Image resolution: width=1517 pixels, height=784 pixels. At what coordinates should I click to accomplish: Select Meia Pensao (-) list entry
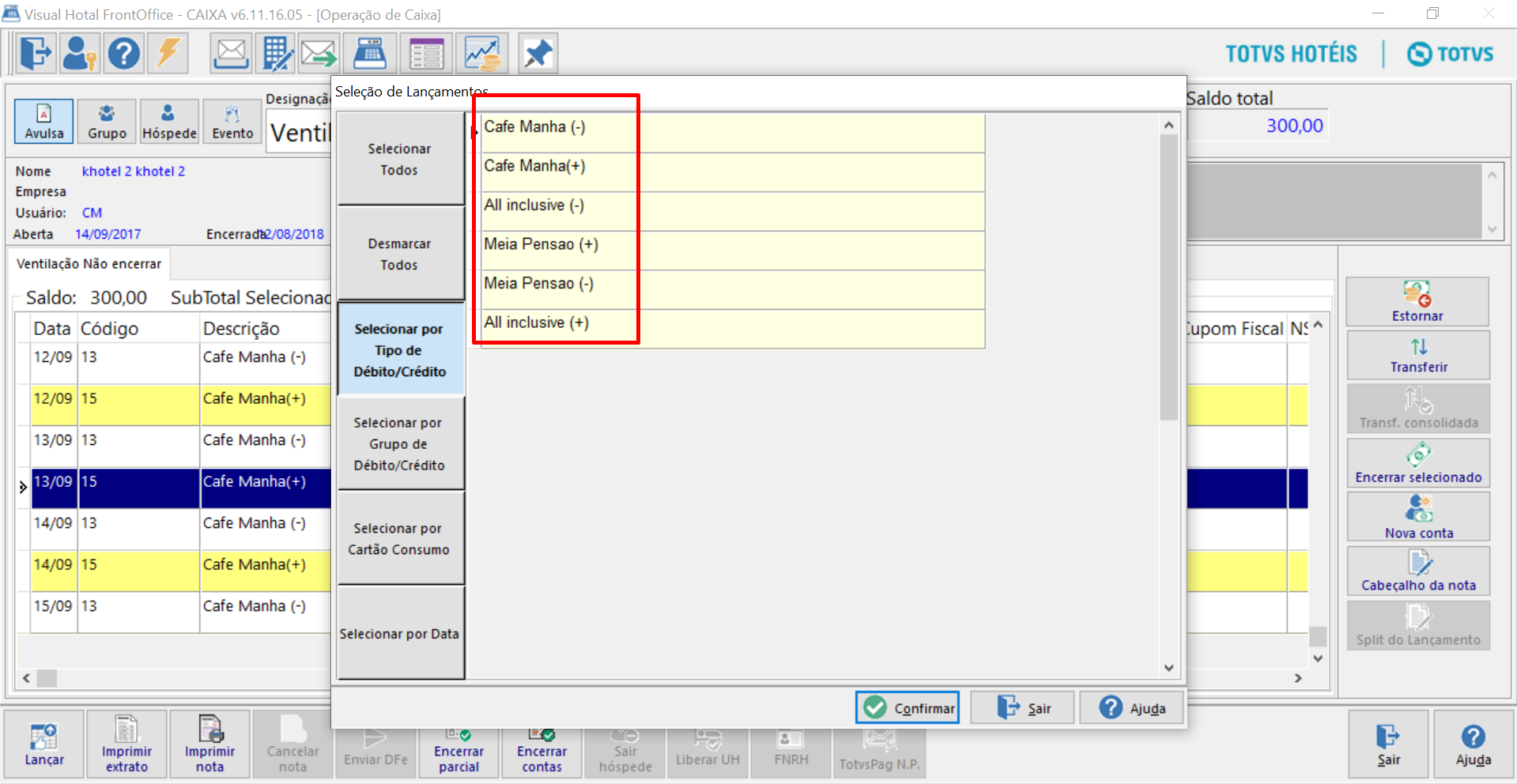[733, 289]
